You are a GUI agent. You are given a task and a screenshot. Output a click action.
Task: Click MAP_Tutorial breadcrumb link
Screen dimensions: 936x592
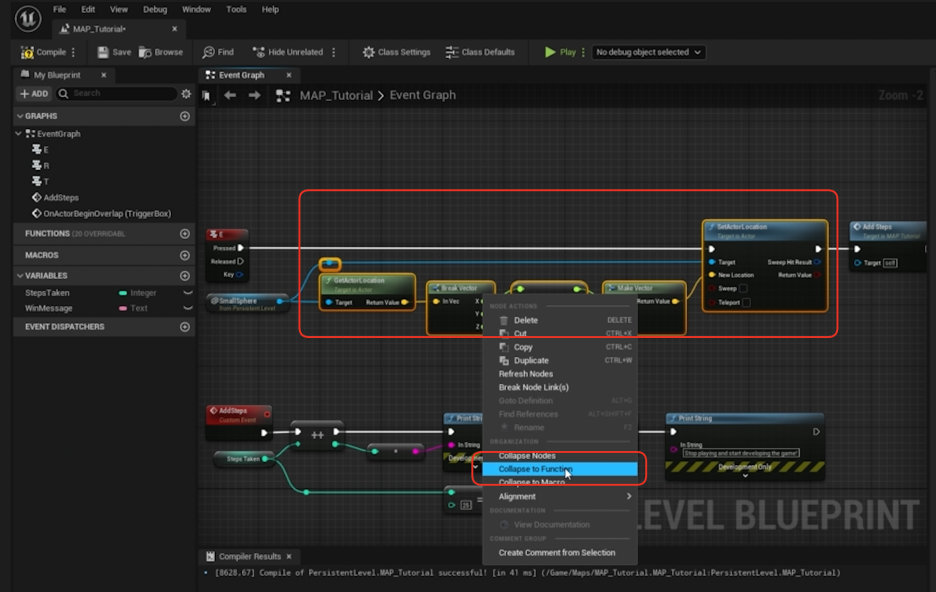pos(336,95)
